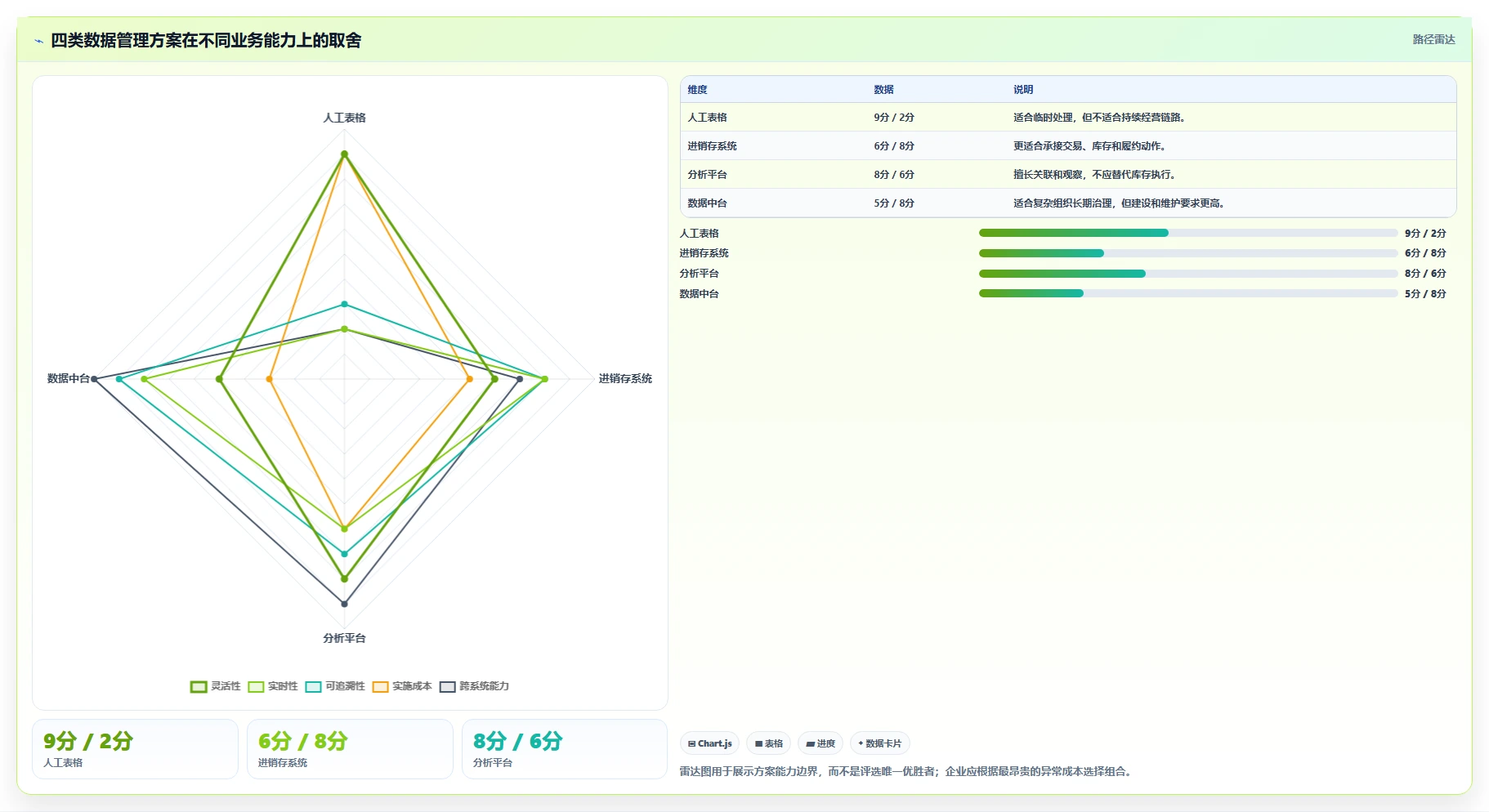This screenshot has width=1489, height=812.
Task: Click the 人工表格 radar axis label
Action: pos(344,118)
